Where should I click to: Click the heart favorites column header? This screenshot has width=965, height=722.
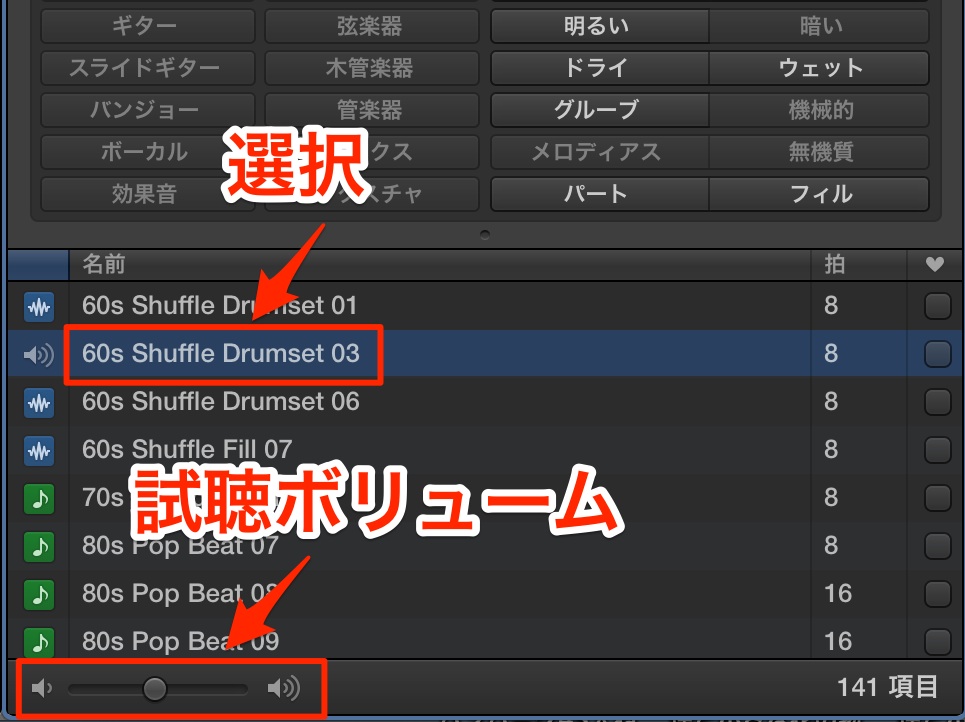935,264
